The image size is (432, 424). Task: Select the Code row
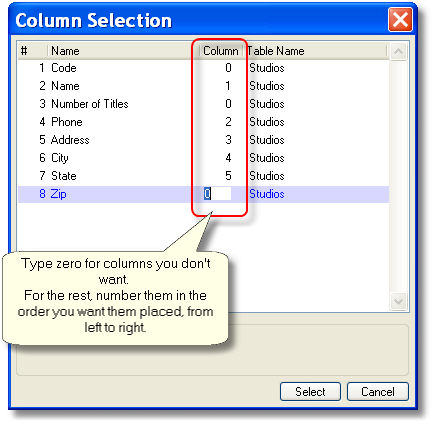203,68
